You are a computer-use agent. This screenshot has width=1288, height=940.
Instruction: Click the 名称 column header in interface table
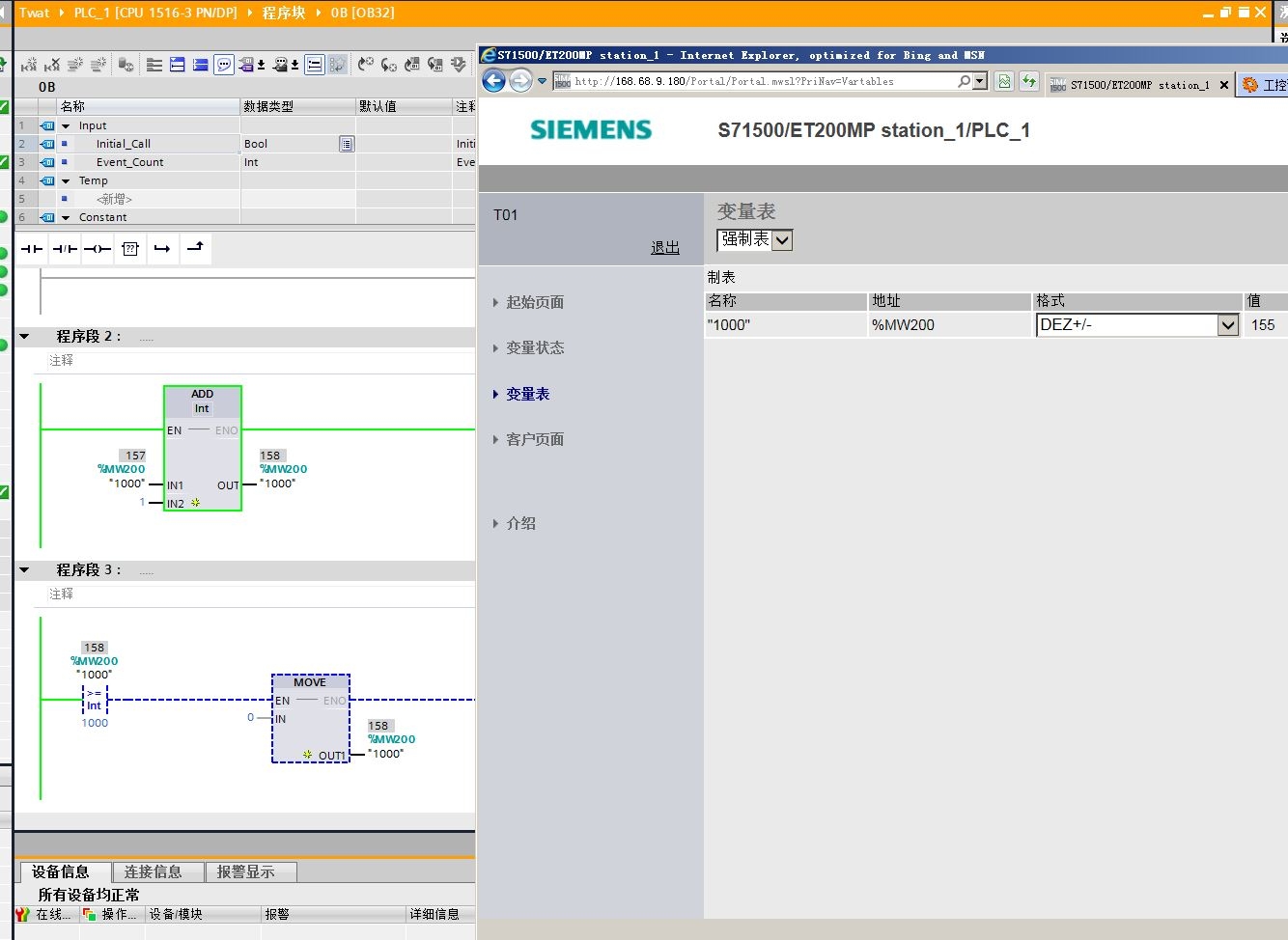click(x=149, y=106)
